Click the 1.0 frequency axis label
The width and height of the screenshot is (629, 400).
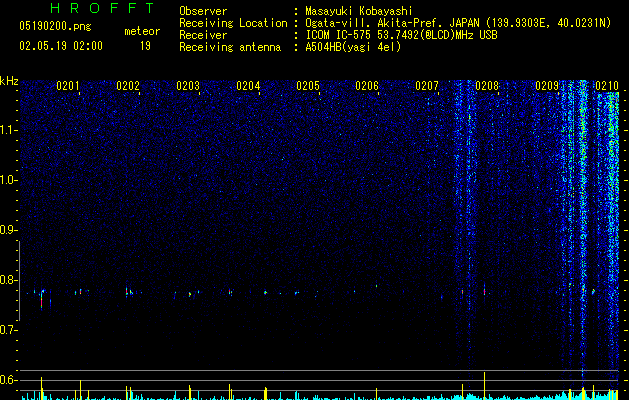click(x=8, y=180)
